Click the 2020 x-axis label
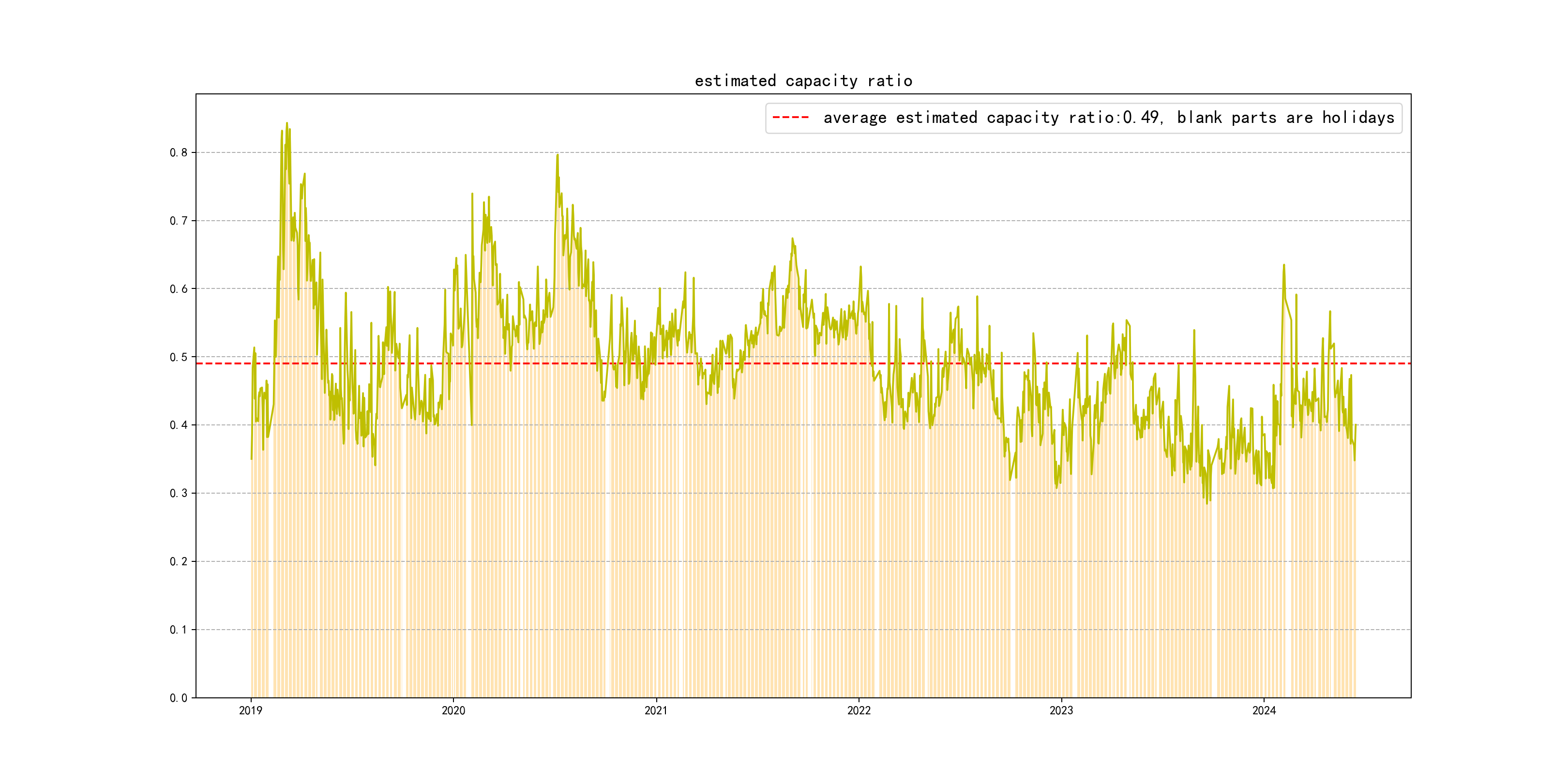 coord(453,710)
